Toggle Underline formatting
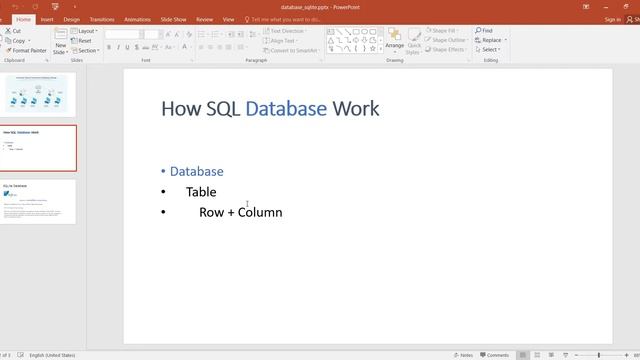 127,47
